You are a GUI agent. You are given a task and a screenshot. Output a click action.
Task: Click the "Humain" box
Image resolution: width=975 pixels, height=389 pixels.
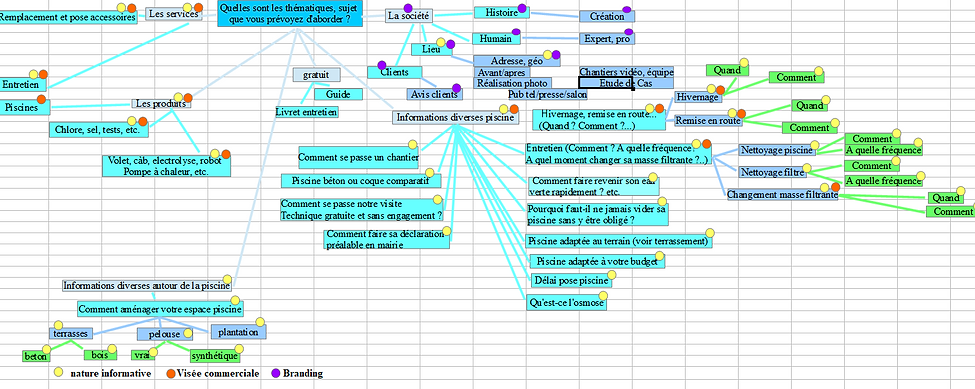[495, 39]
